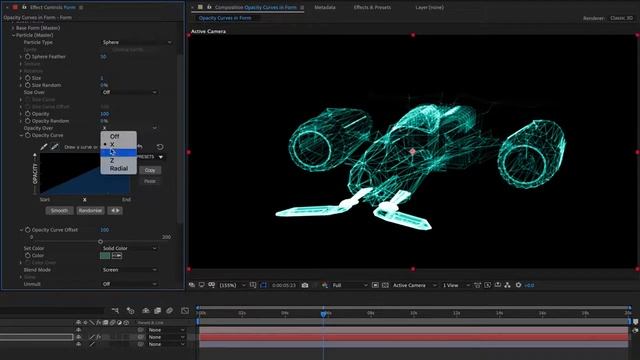The height and width of the screenshot is (360, 640).
Task: Open the Particle Type Sphere dropdown
Action: 136,42
